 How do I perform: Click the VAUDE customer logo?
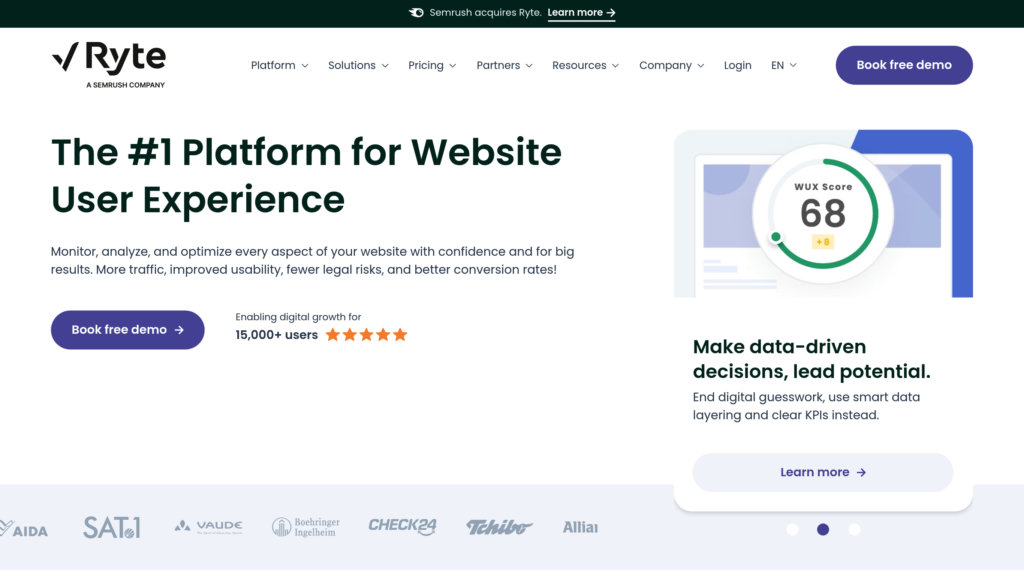pos(208,526)
